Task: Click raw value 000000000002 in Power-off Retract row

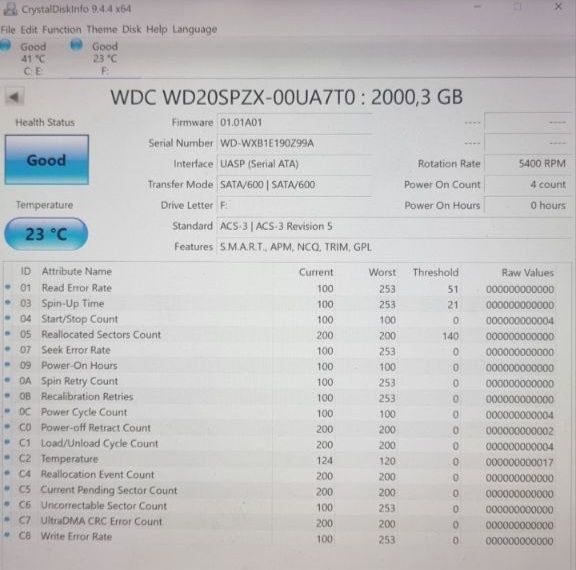Action: tap(519, 430)
